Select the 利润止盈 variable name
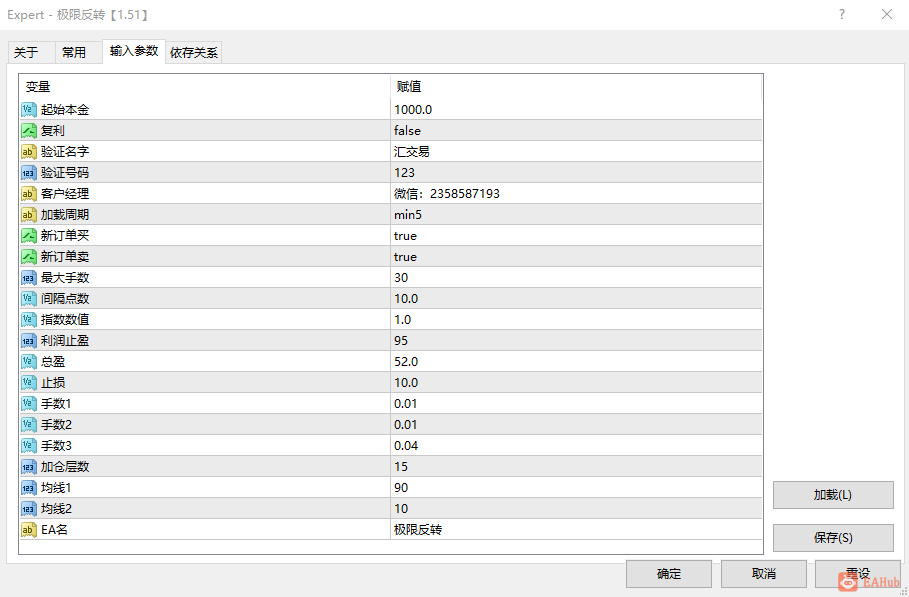This screenshot has width=909, height=597. pos(65,341)
